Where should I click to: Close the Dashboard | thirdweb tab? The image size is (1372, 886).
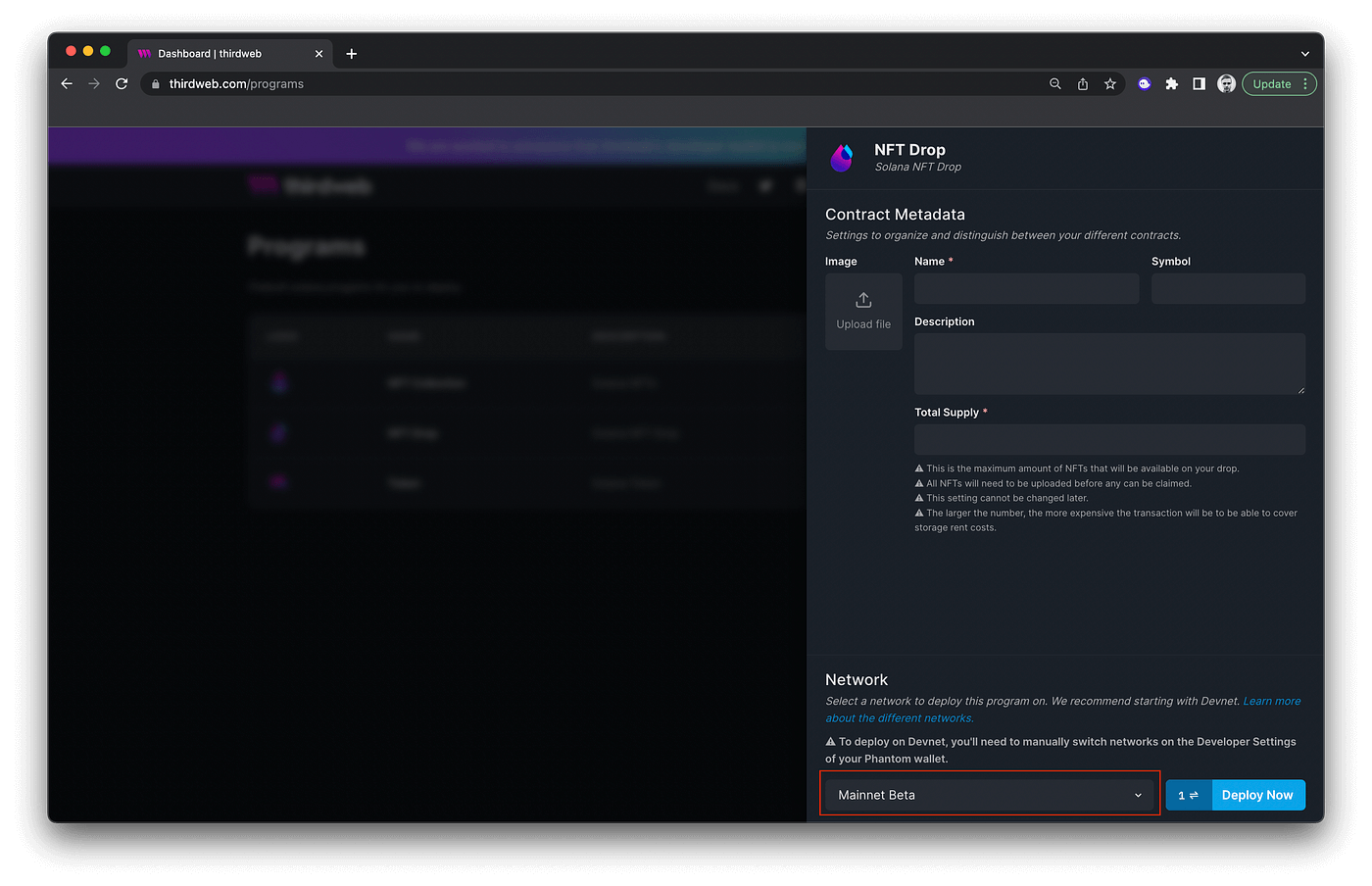pyautogui.click(x=318, y=54)
